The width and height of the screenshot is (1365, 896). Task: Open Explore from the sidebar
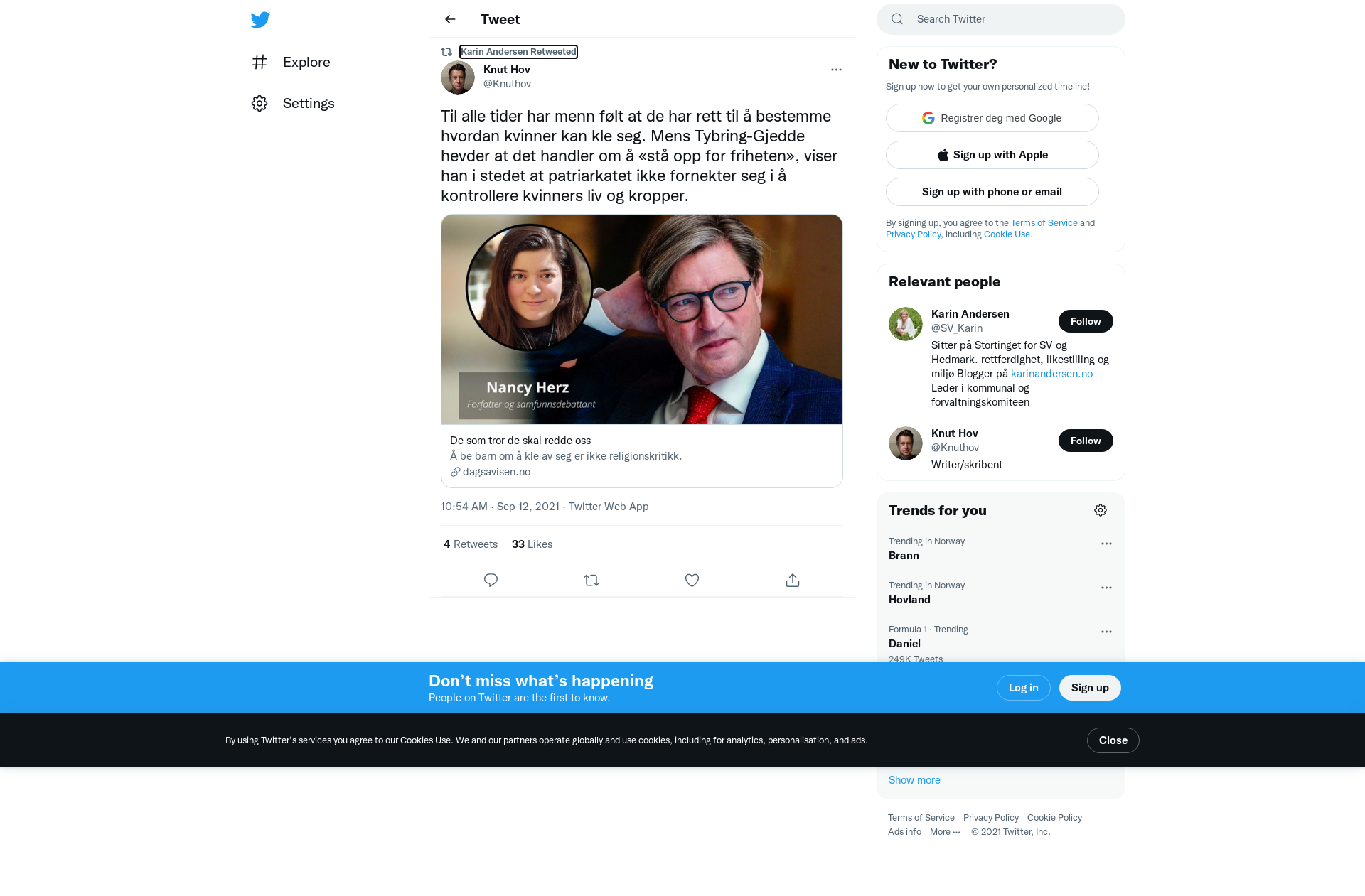(x=291, y=62)
